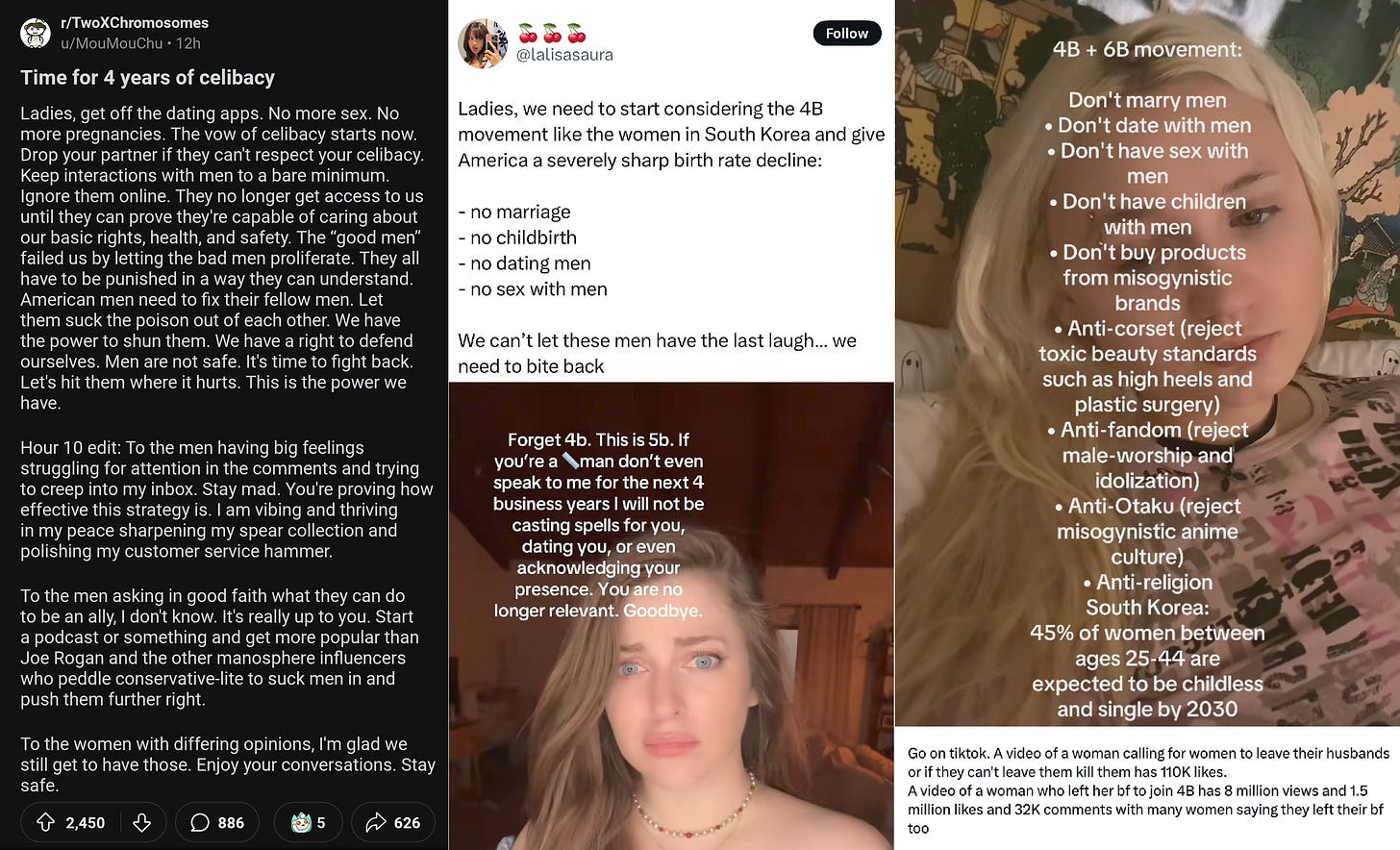Image resolution: width=1400 pixels, height=850 pixels.
Task: Open the '4B + 6B movement' video
Action: click(1147, 362)
